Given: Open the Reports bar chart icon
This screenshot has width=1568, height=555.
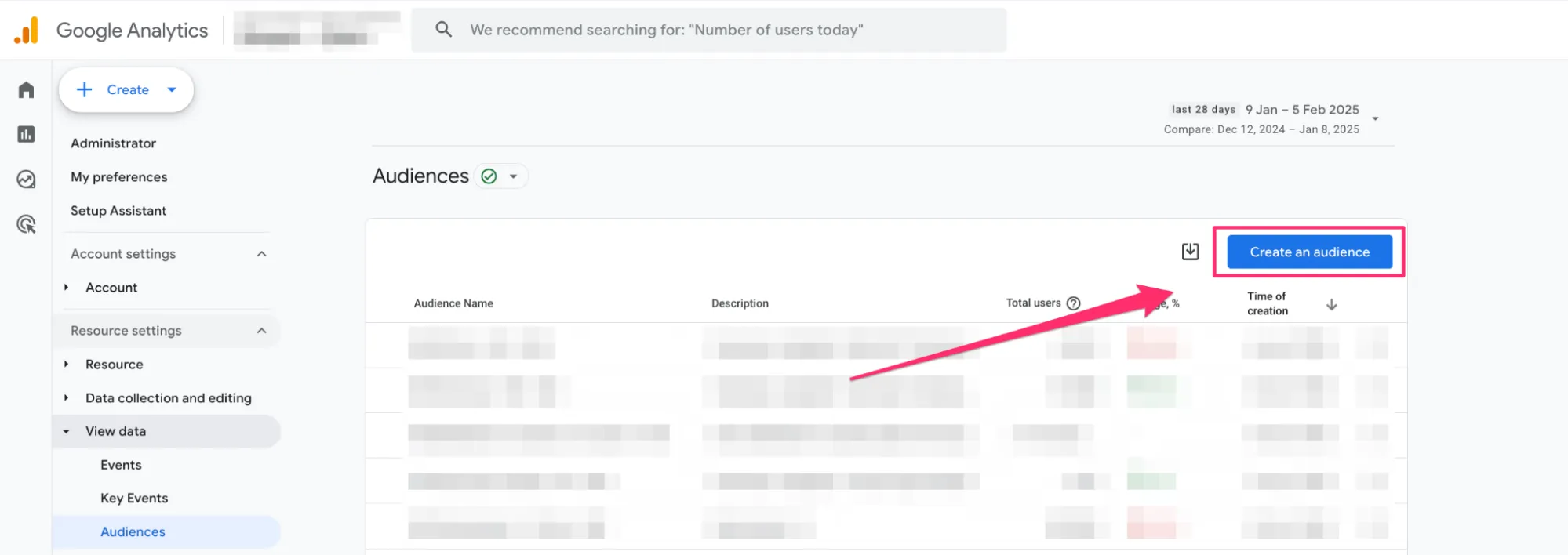Looking at the screenshot, I should click(x=26, y=135).
